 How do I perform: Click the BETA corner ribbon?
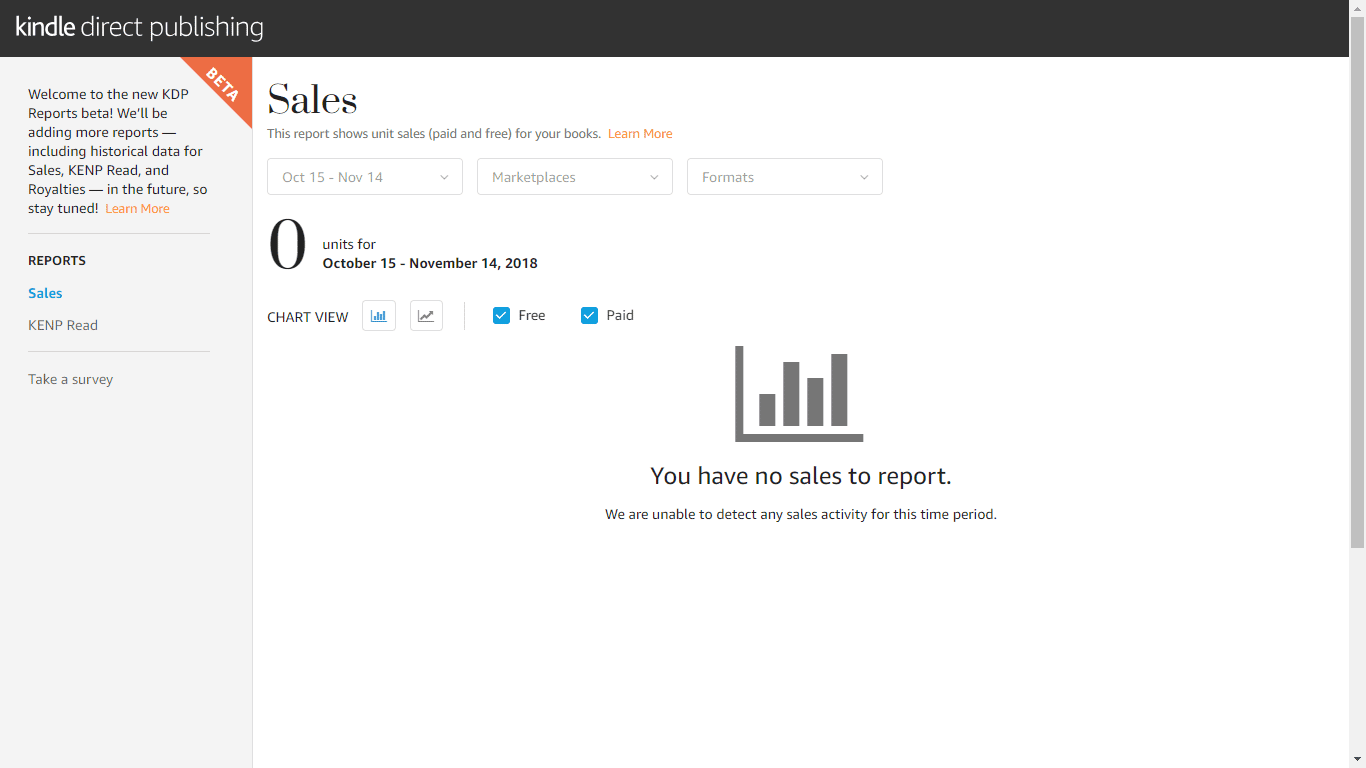pyautogui.click(x=222, y=85)
